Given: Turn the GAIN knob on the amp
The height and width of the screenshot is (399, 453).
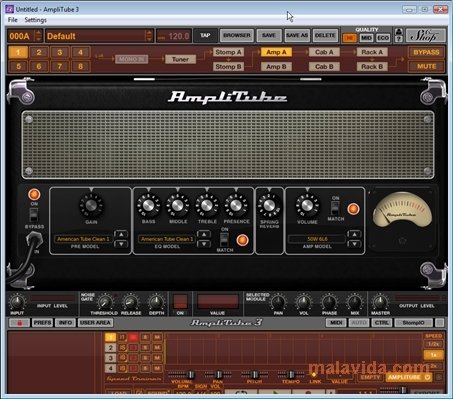Looking at the screenshot, I should coord(91,205).
